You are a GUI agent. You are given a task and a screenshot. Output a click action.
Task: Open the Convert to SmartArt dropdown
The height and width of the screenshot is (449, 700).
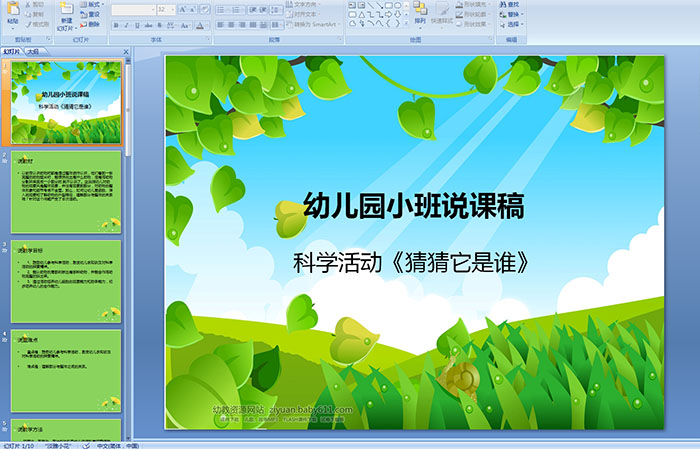click(x=314, y=24)
